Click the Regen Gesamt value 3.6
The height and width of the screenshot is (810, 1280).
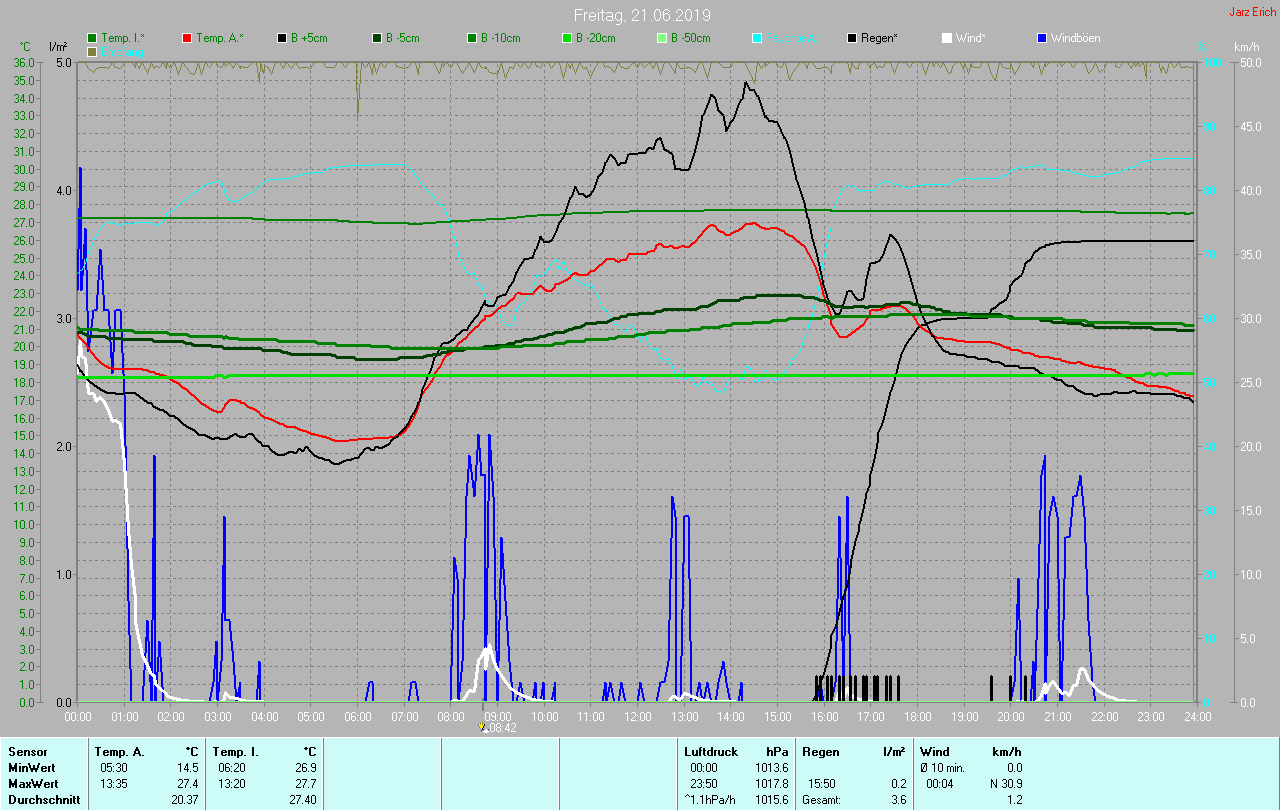(x=899, y=799)
